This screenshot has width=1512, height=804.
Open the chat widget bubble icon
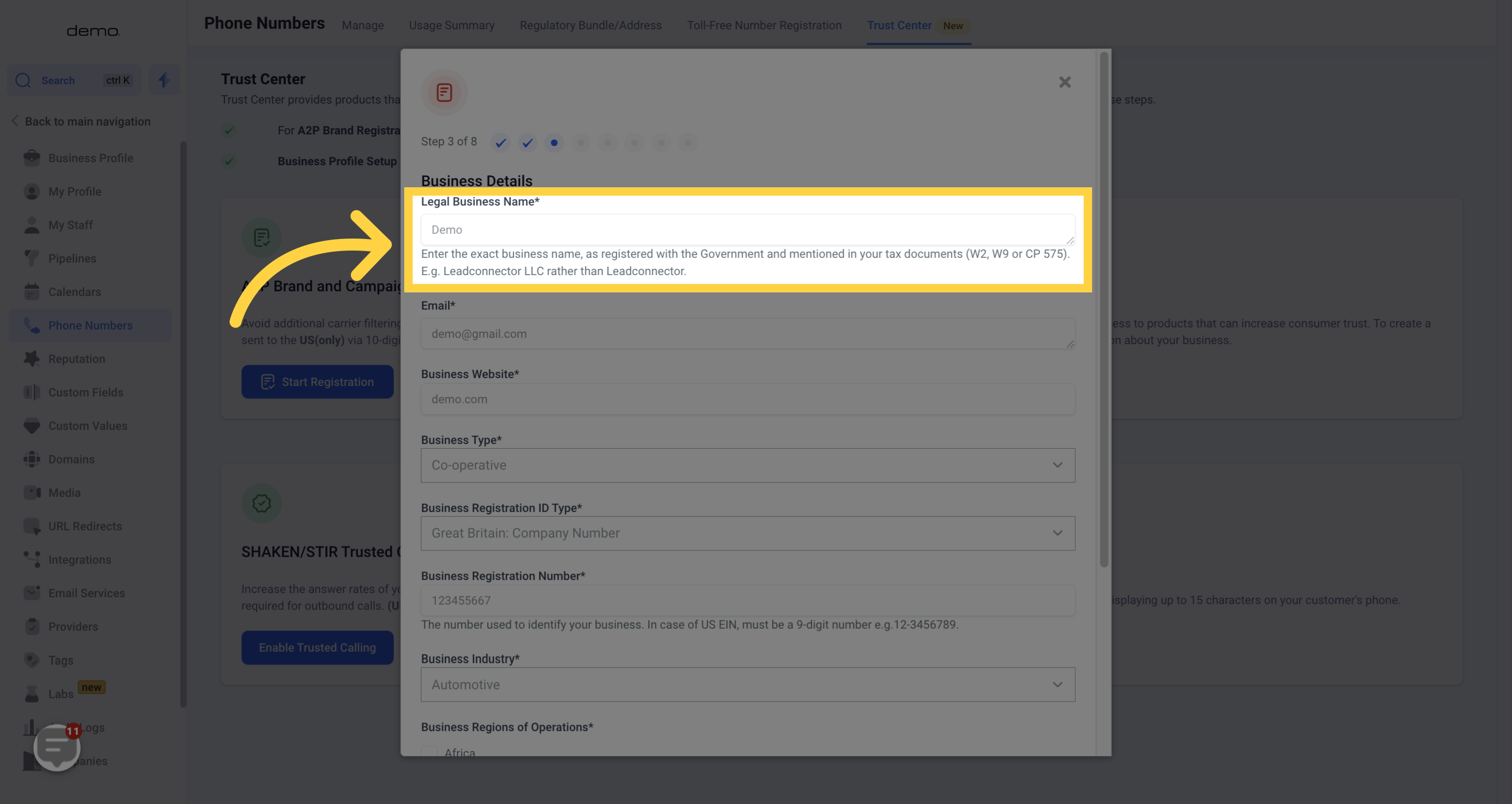click(56, 746)
